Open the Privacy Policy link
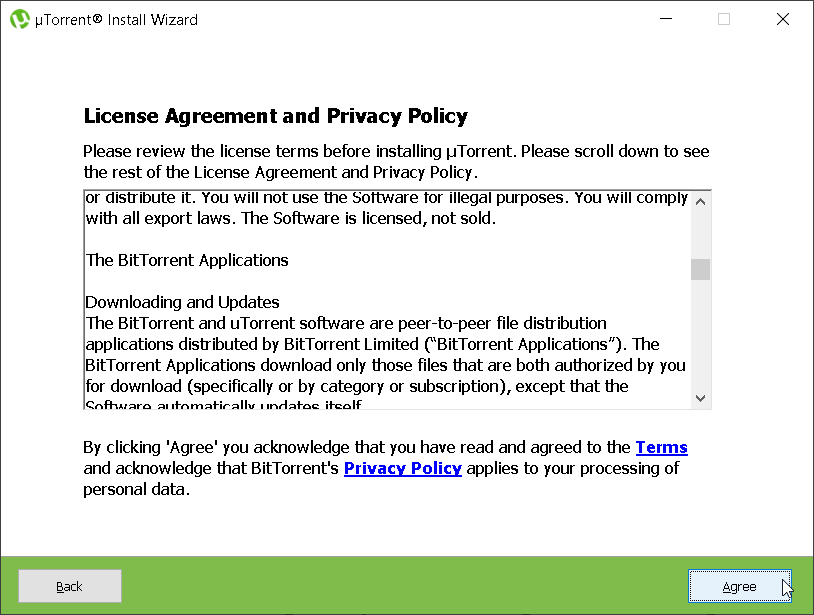The height and width of the screenshot is (615, 814). click(403, 468)
